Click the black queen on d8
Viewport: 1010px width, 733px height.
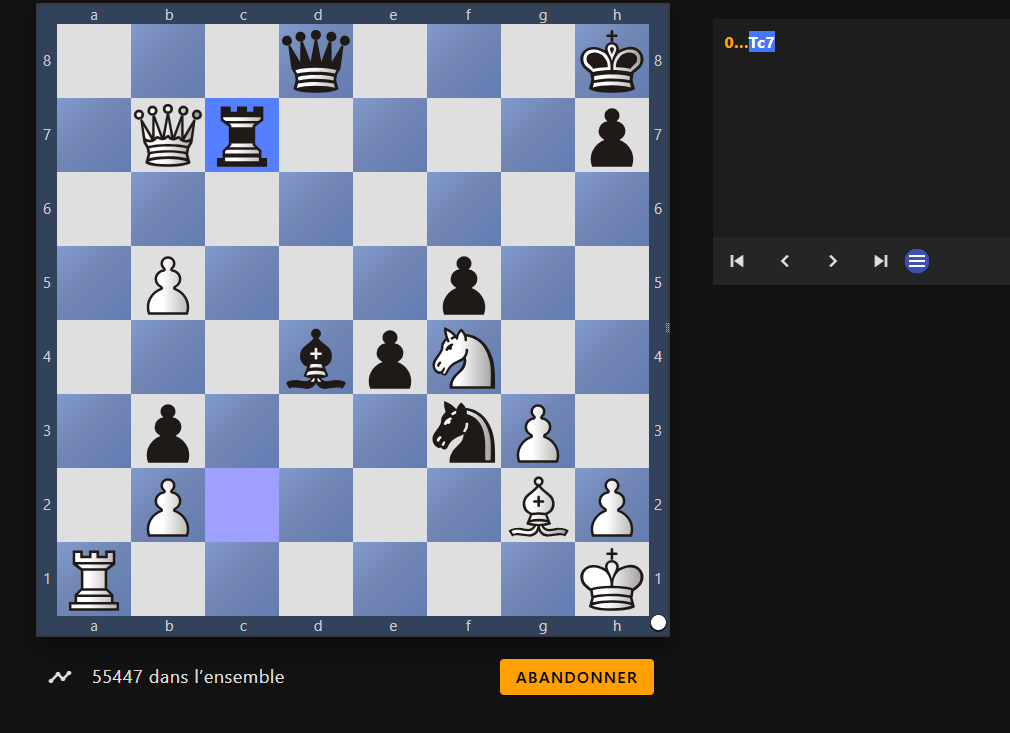click(x=316, y=61)
